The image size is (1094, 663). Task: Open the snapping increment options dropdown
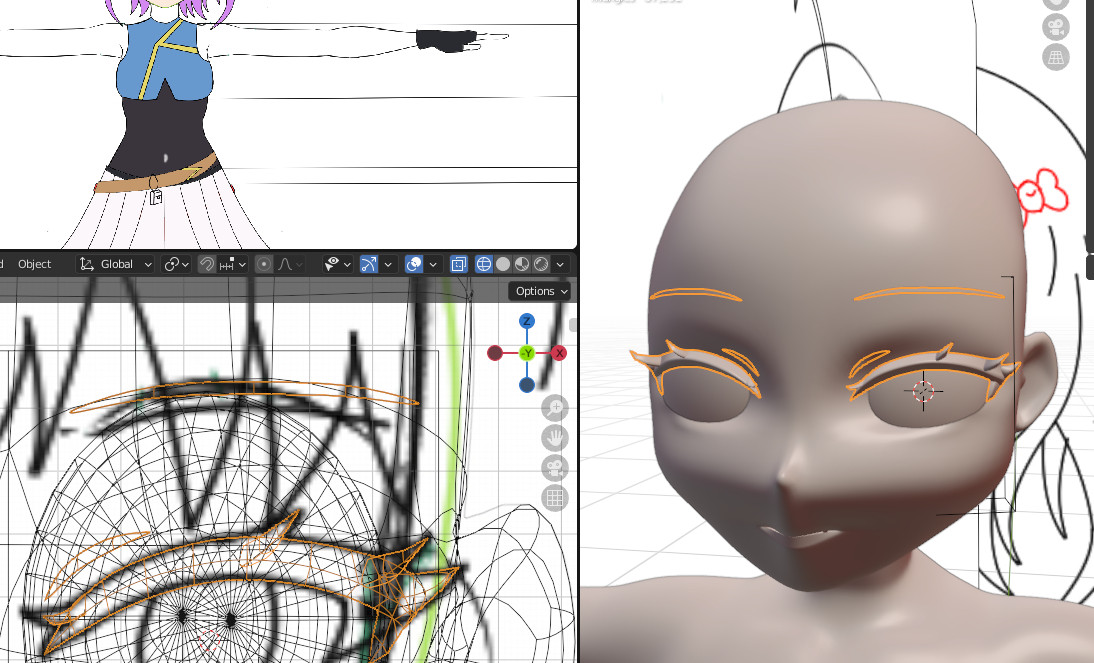[x=232, y=264]
